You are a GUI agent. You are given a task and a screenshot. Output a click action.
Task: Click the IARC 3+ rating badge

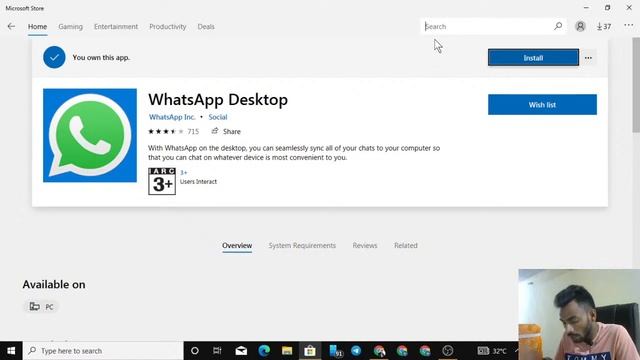click(x=162, y=181)
